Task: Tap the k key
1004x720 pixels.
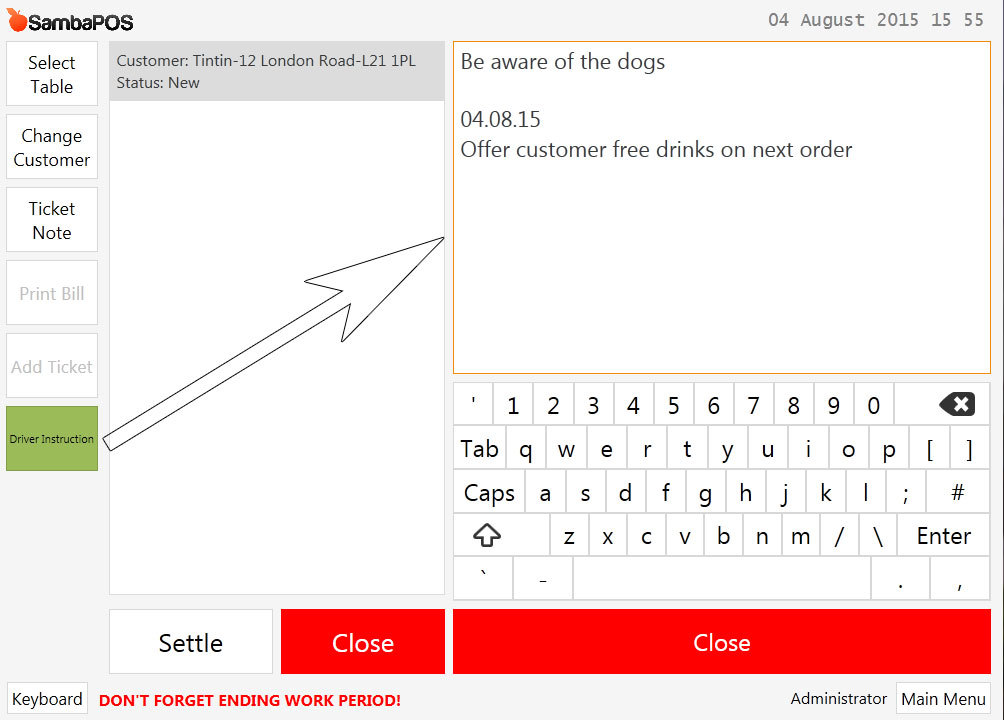Action: point(825,492)
